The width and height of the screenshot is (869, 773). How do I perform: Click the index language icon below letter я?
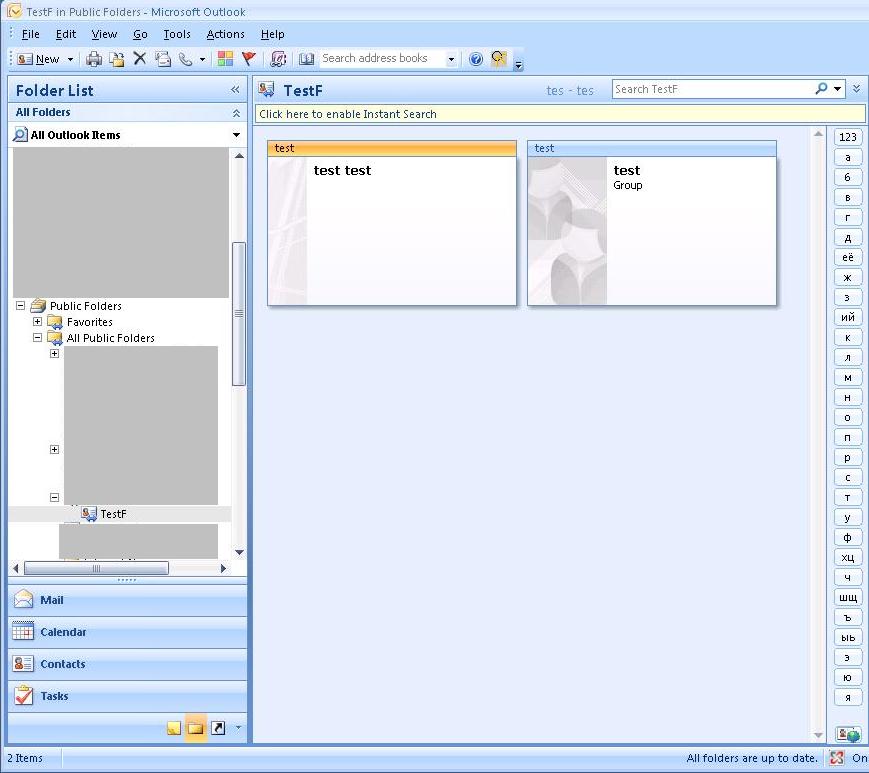coord(848,734)
